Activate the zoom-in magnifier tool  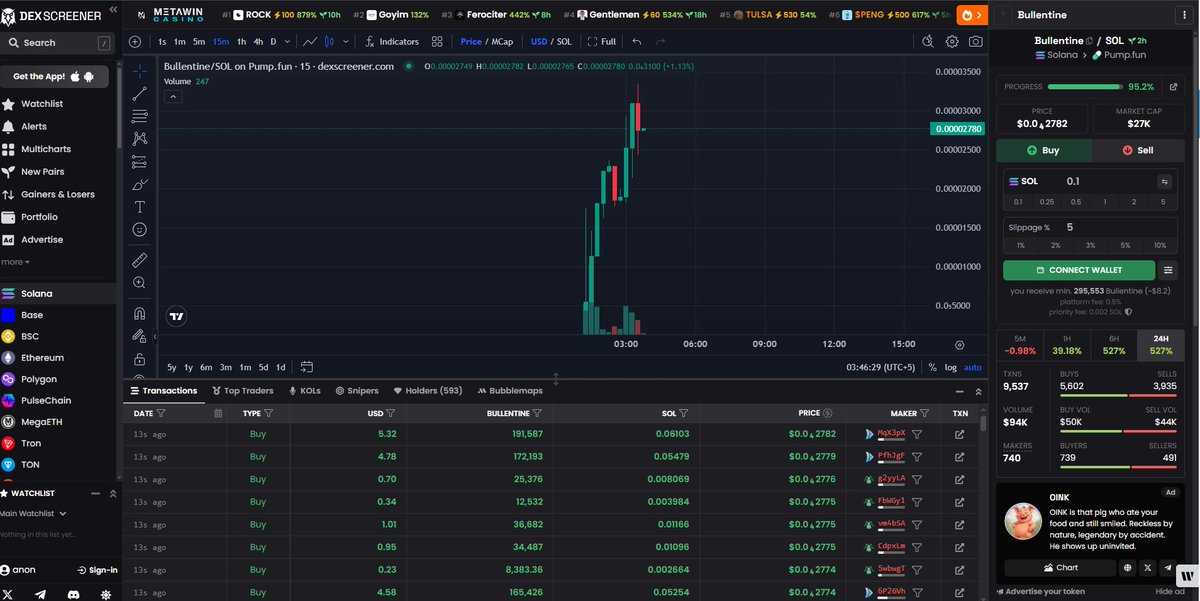coord(139,283)
